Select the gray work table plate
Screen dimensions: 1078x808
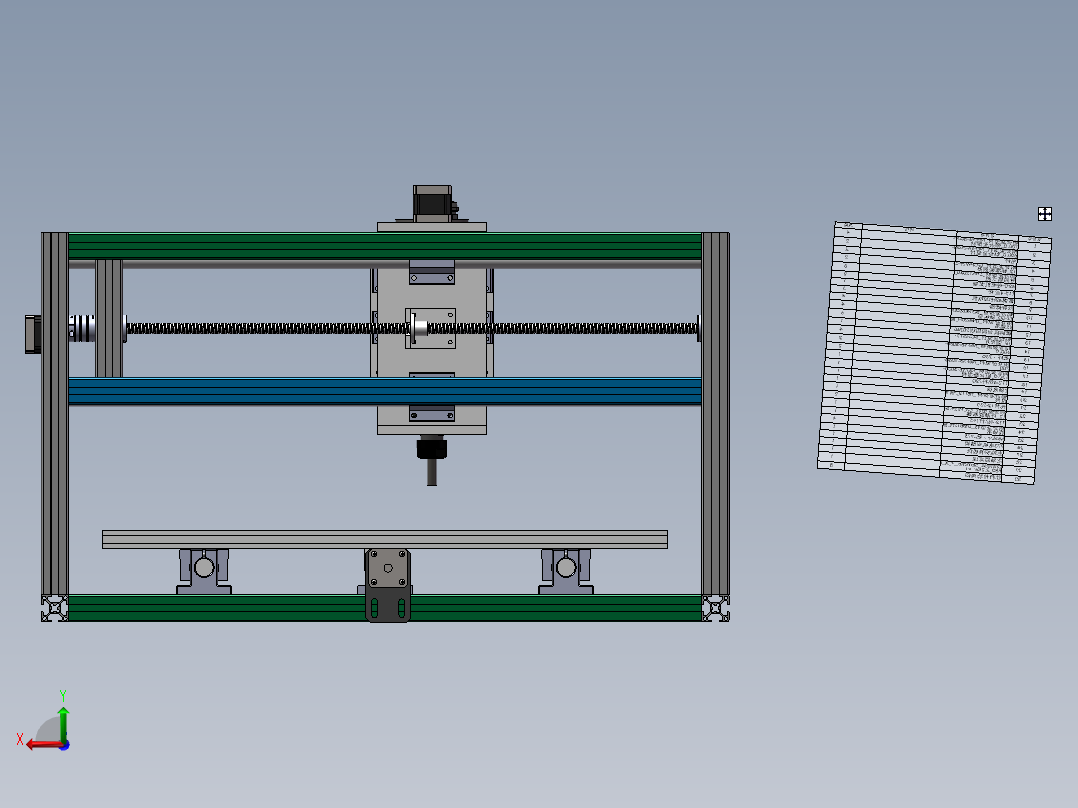click(x=385, y=539)
